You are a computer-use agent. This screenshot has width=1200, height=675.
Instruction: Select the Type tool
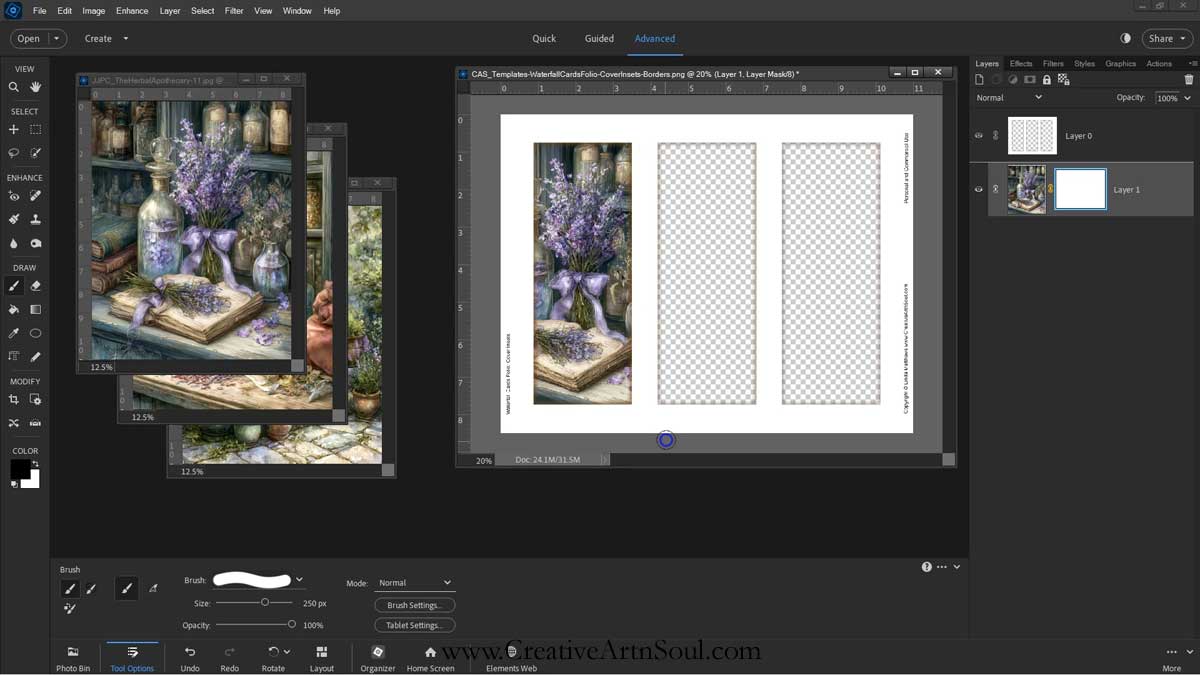click(14, 356)
